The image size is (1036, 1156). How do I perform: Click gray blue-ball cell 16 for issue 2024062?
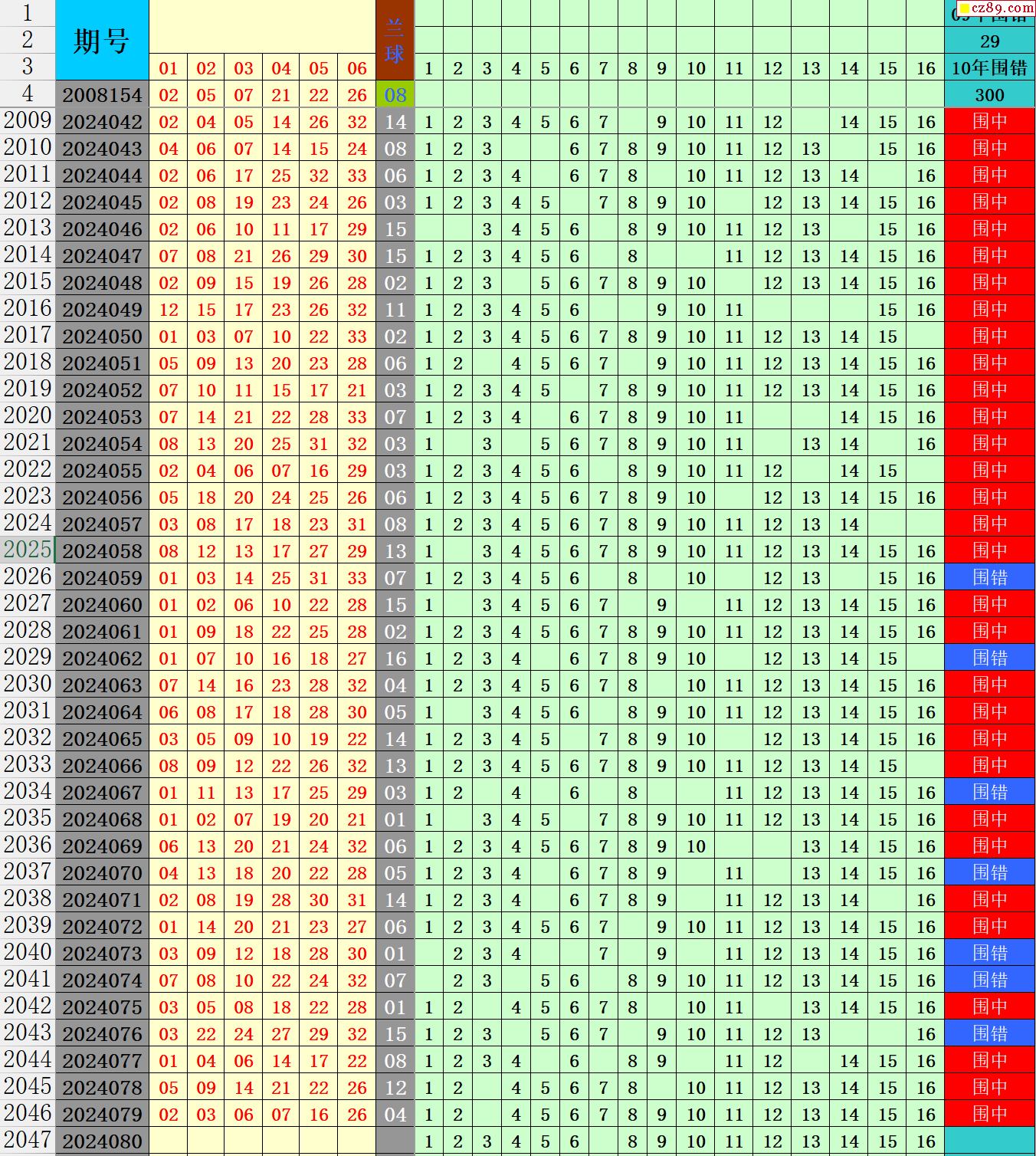[395, 658]
